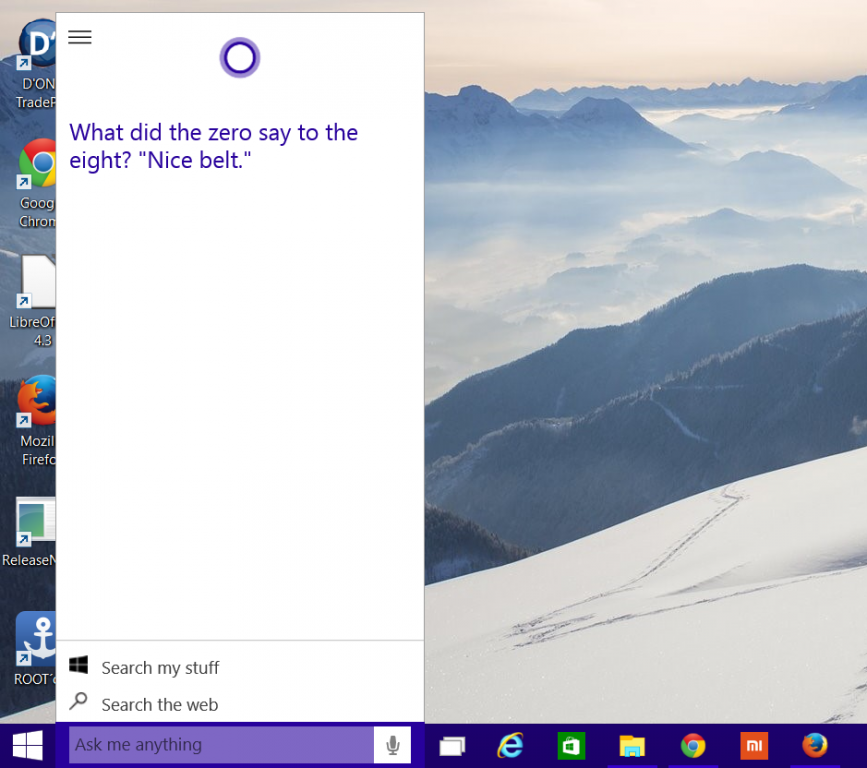Click Task View on the taskbar
This screenshot has width=867, height=768.
tap(452, 745)
